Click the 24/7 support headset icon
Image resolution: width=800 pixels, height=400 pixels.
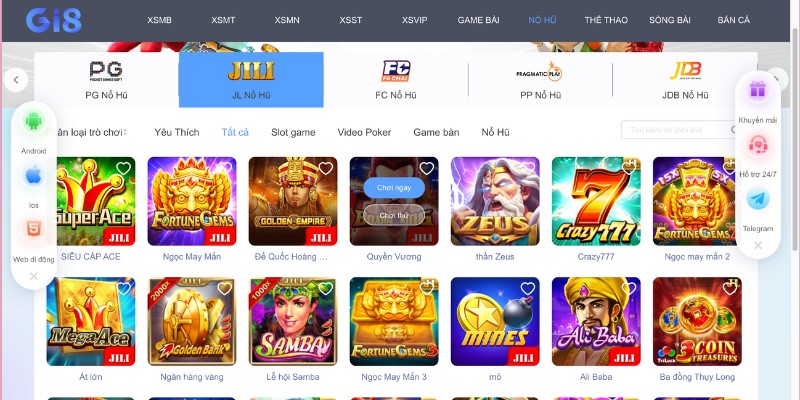[x=758, y=145]
